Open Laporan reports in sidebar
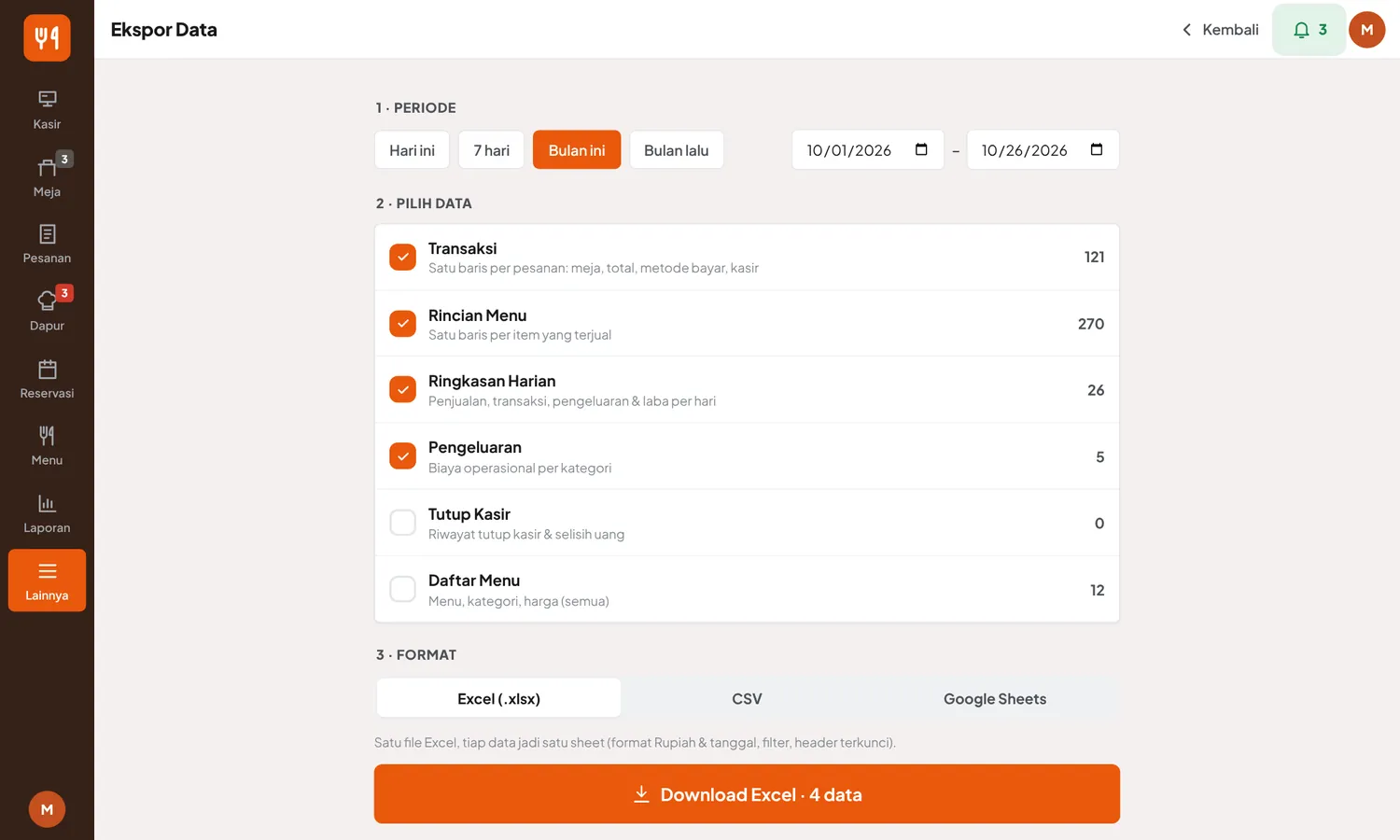This screenshot has width=1400, height=840. point(47,513)
